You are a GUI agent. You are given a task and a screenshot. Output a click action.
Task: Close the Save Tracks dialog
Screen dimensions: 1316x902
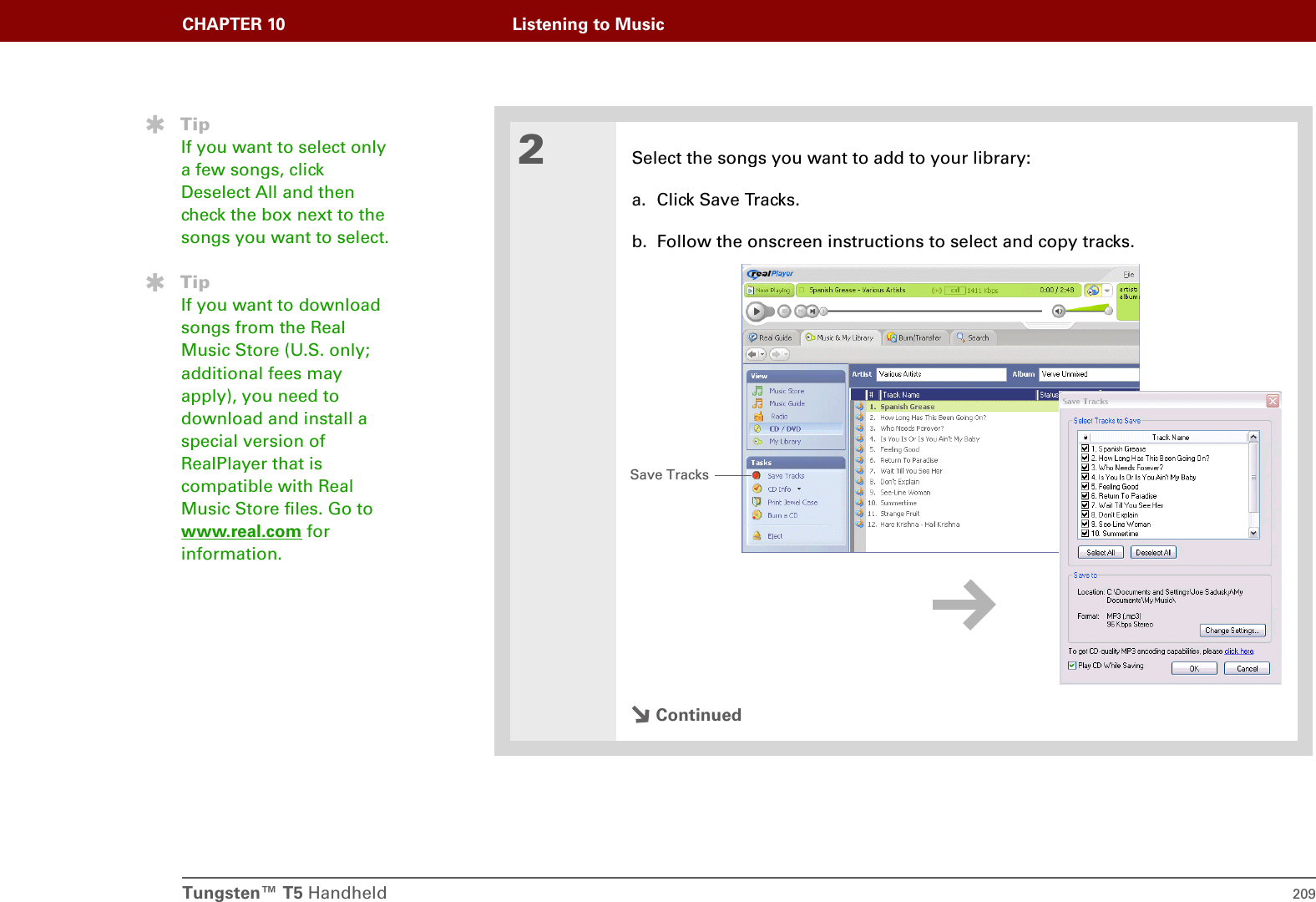(x=1273, y=401)
